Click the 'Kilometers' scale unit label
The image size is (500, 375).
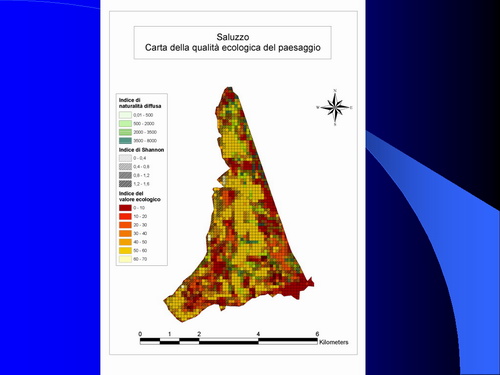point(334,342)
